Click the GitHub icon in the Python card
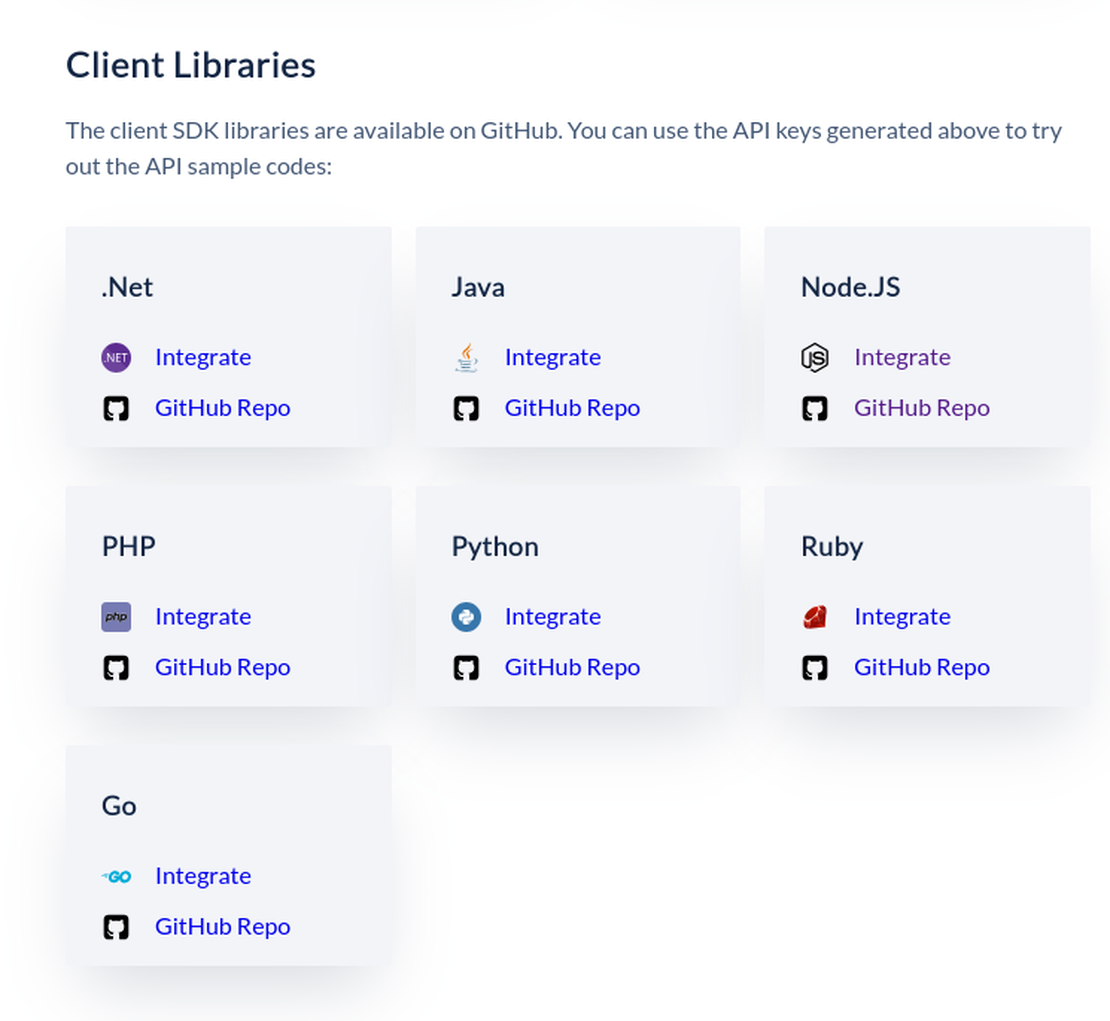Viewport: 1110px width, 1021px height. 466,668
